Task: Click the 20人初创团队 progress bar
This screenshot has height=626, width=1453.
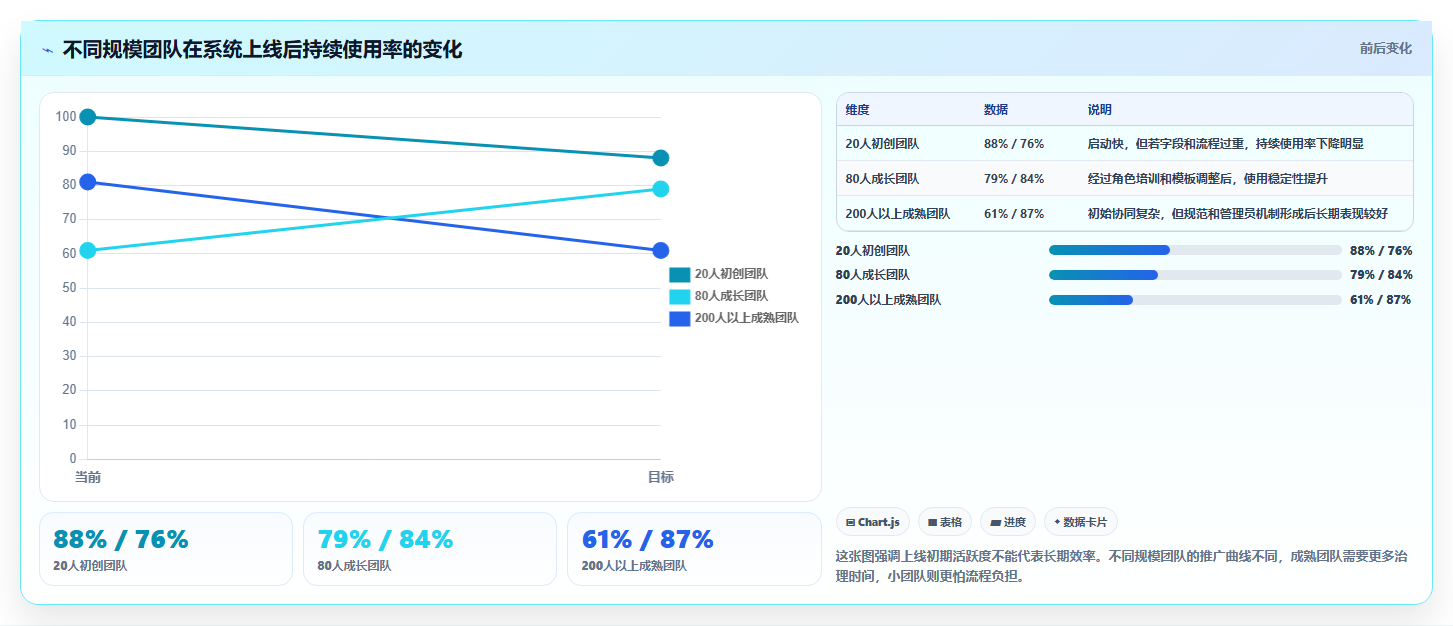Action: tap(1195, 250)
